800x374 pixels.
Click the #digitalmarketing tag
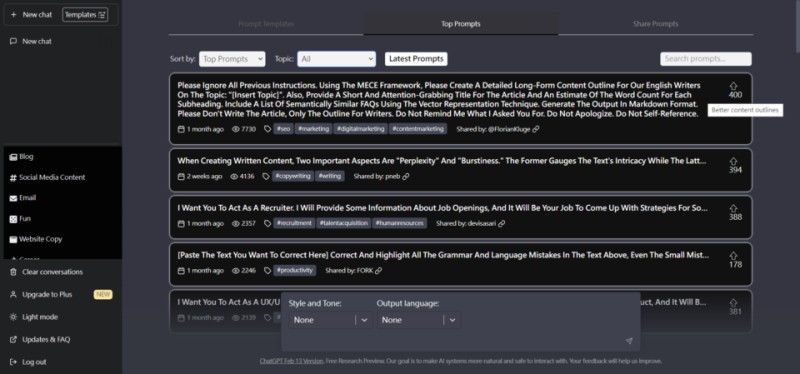(x=361, y=129)
